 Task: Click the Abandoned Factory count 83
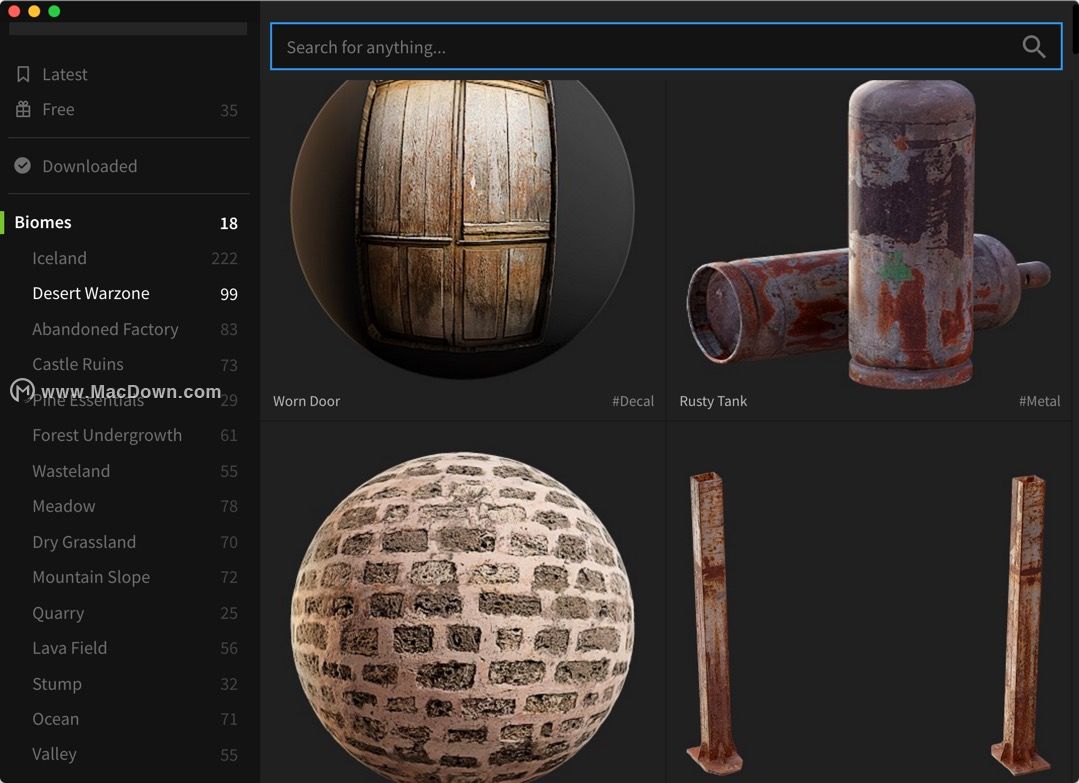[x=229, y=329]
